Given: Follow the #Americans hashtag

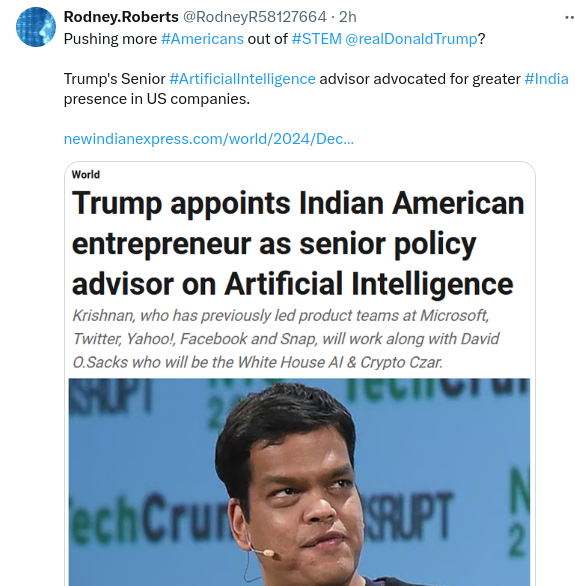Looking at the screenshot, I should tap(202, 38).
